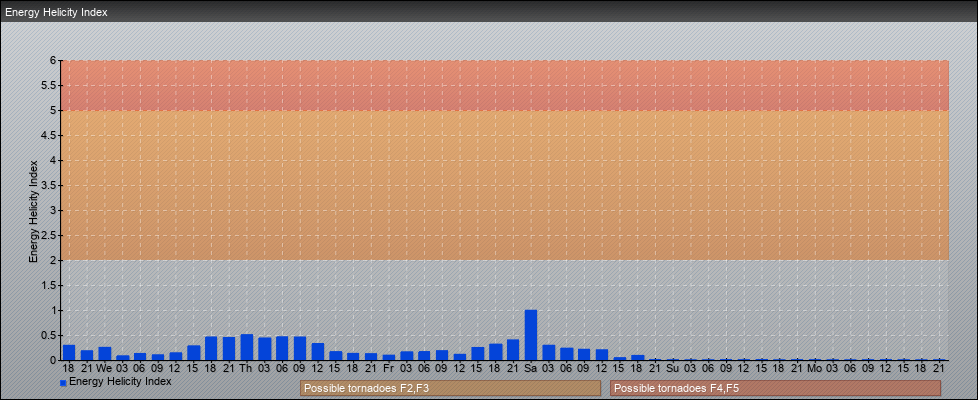Click the 2.5 value on the y-axis
The width and height of the screenshot is (978, 400).
(50, 235)
